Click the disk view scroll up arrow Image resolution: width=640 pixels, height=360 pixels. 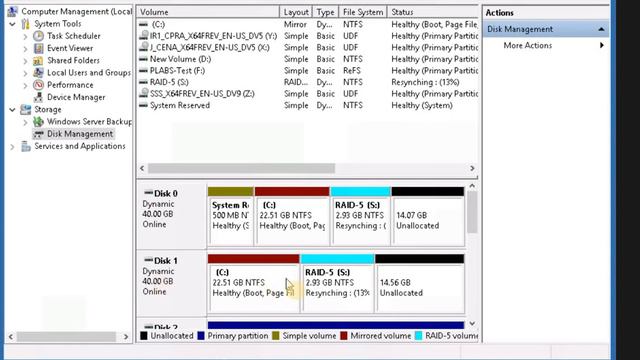472,186
